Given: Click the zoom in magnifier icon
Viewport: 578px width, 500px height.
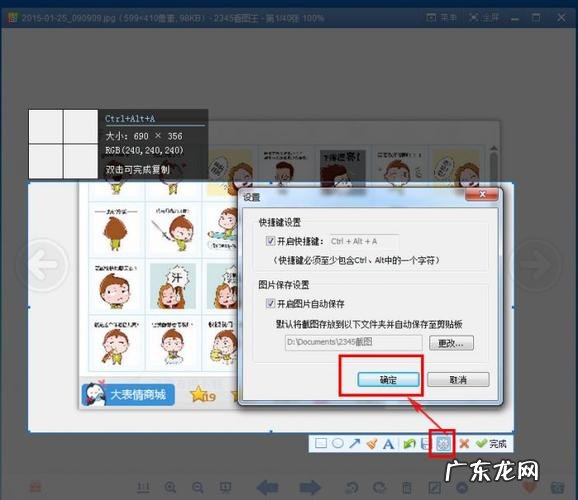Looking at the screenshot, I should [x=170, y=487].
